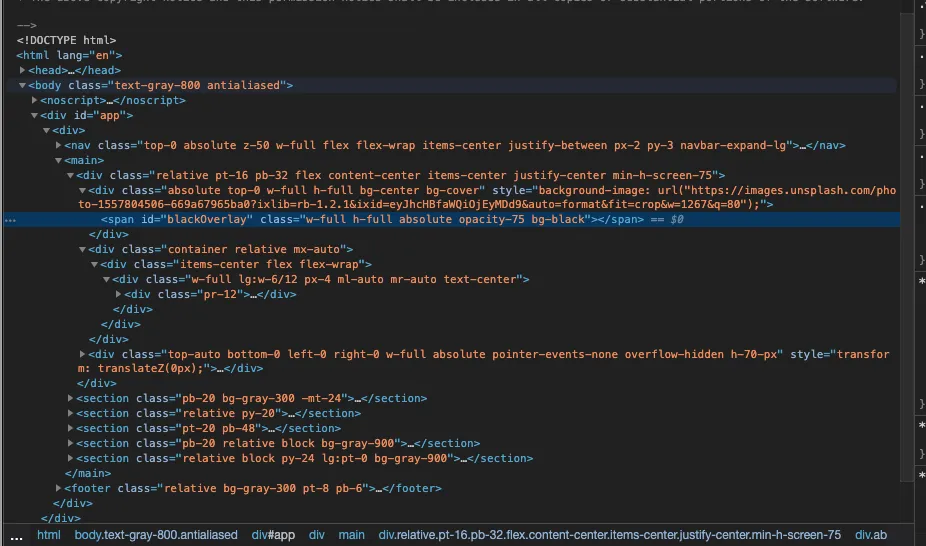The width and height of the screenshot is (926, 546).
Task: Click breadcrumb overflow ellipsis at bottom left
Action: coord(17,537)
